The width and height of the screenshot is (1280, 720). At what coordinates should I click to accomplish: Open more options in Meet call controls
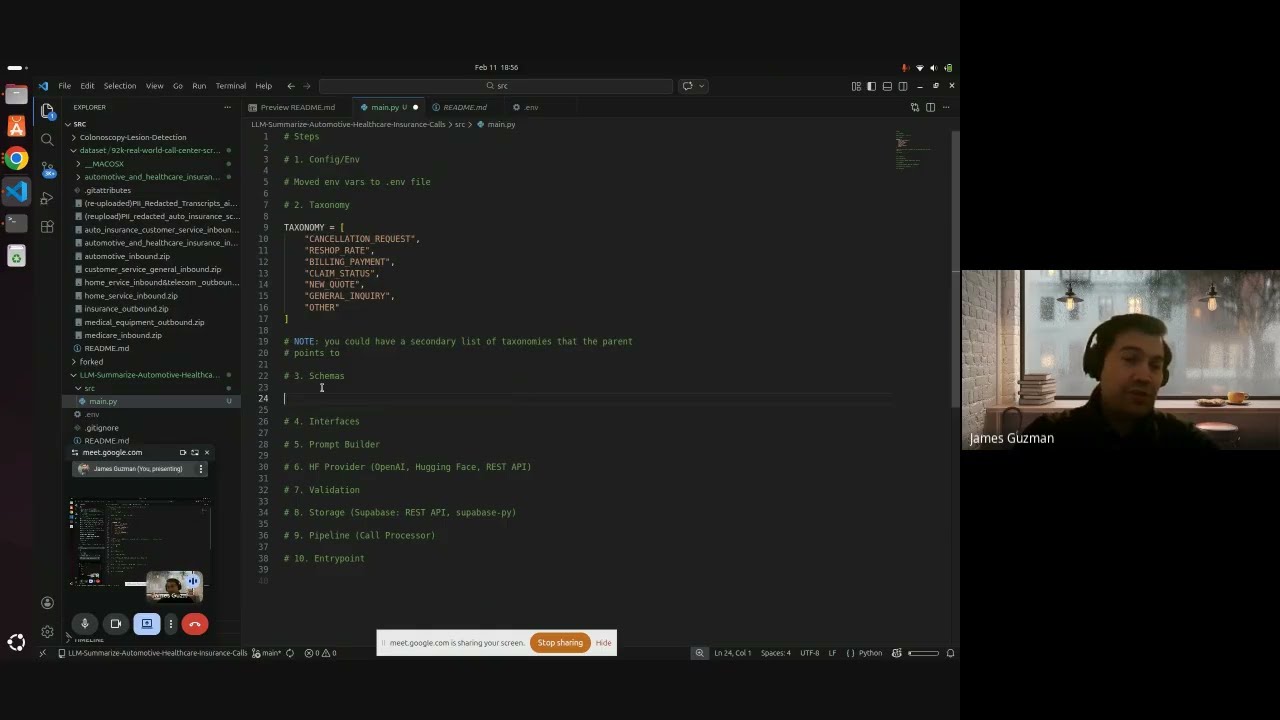point(171,624)
